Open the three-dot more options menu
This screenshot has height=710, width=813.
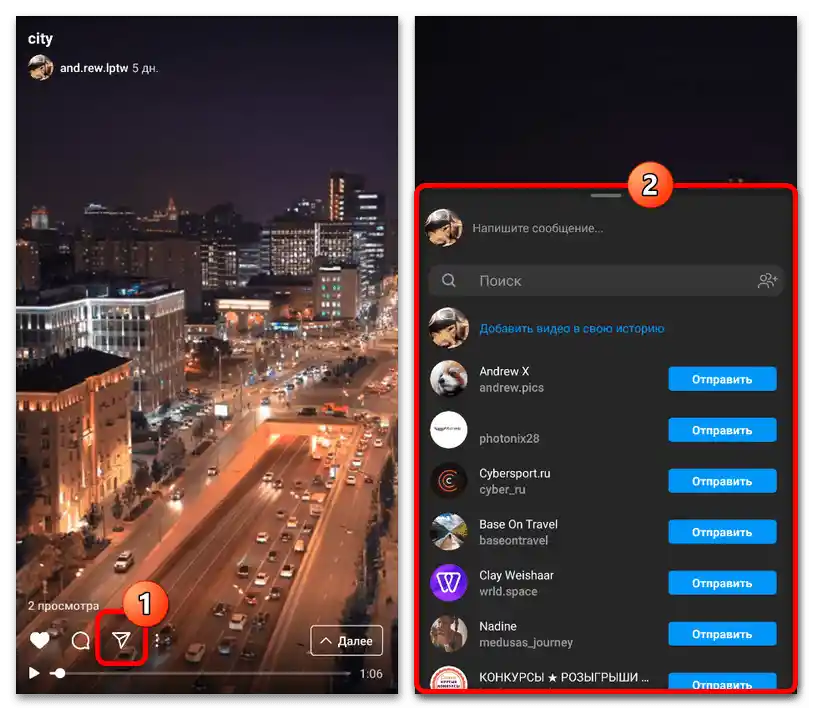click(x=157, y=641)
